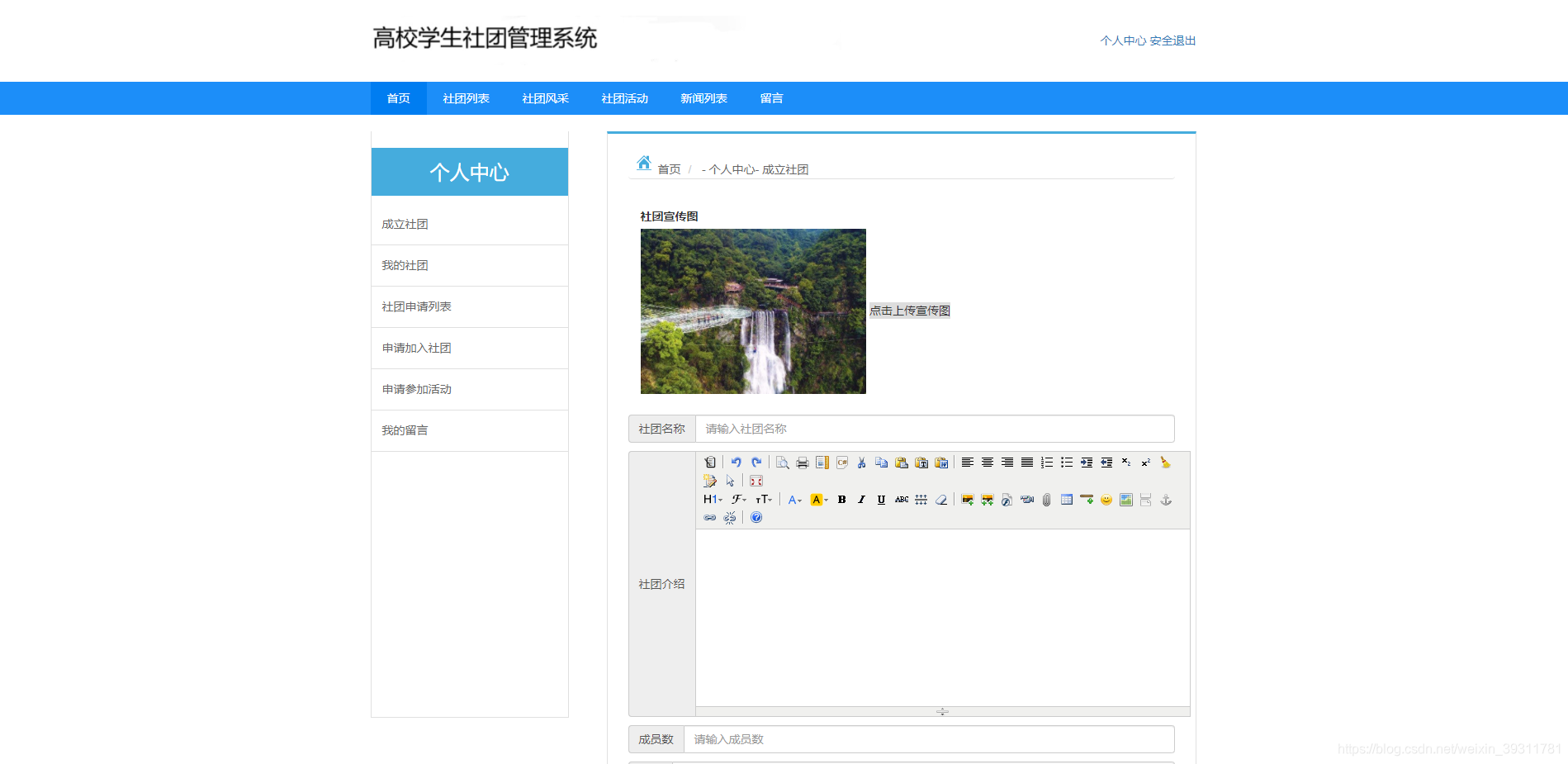The width and height of the screenshot is (1568, 764).
Task: Toggle bold formatting
Action: (x=842, y=500)
